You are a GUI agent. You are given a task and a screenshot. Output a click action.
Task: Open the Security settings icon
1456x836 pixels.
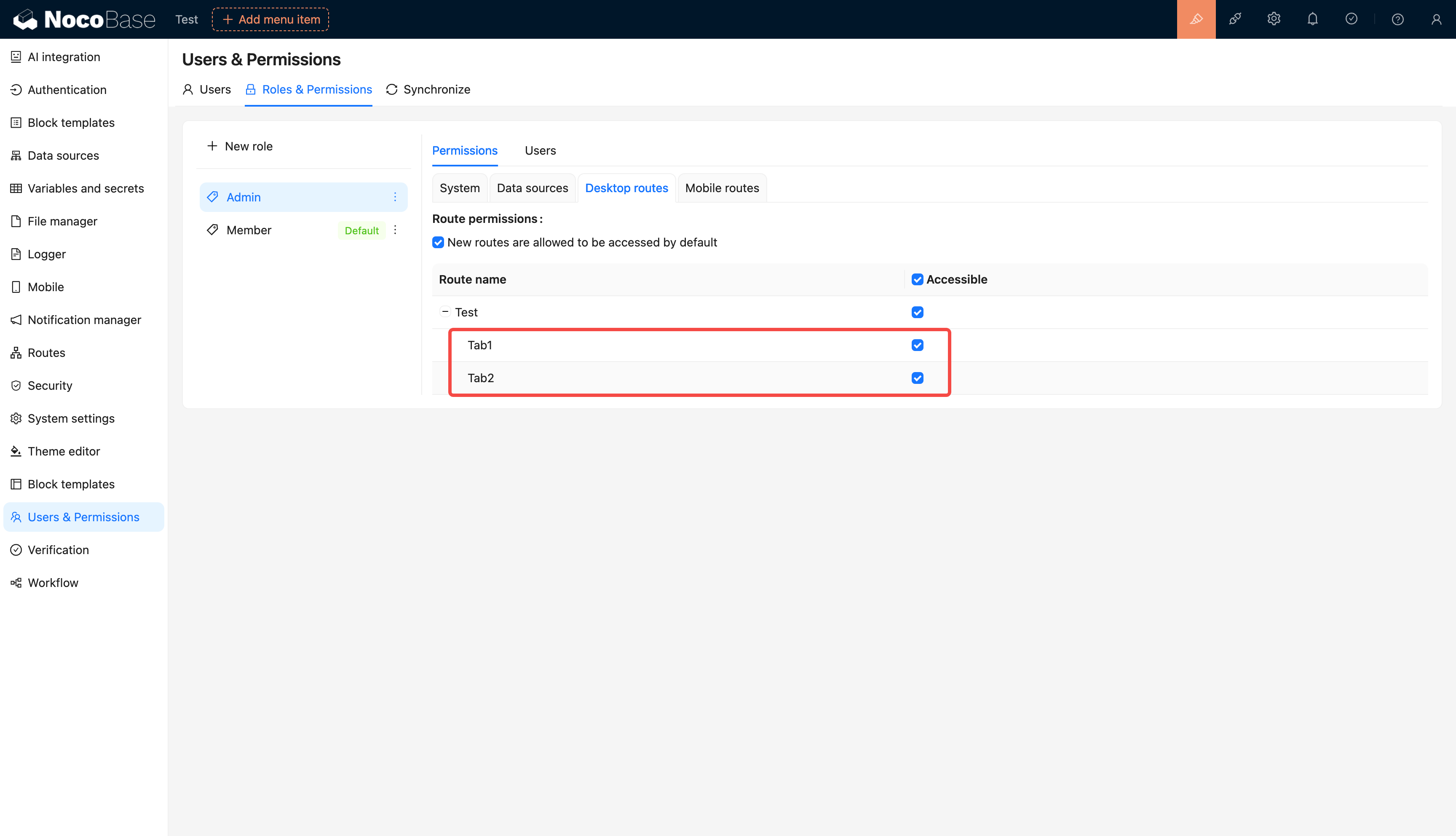(15, 385)
